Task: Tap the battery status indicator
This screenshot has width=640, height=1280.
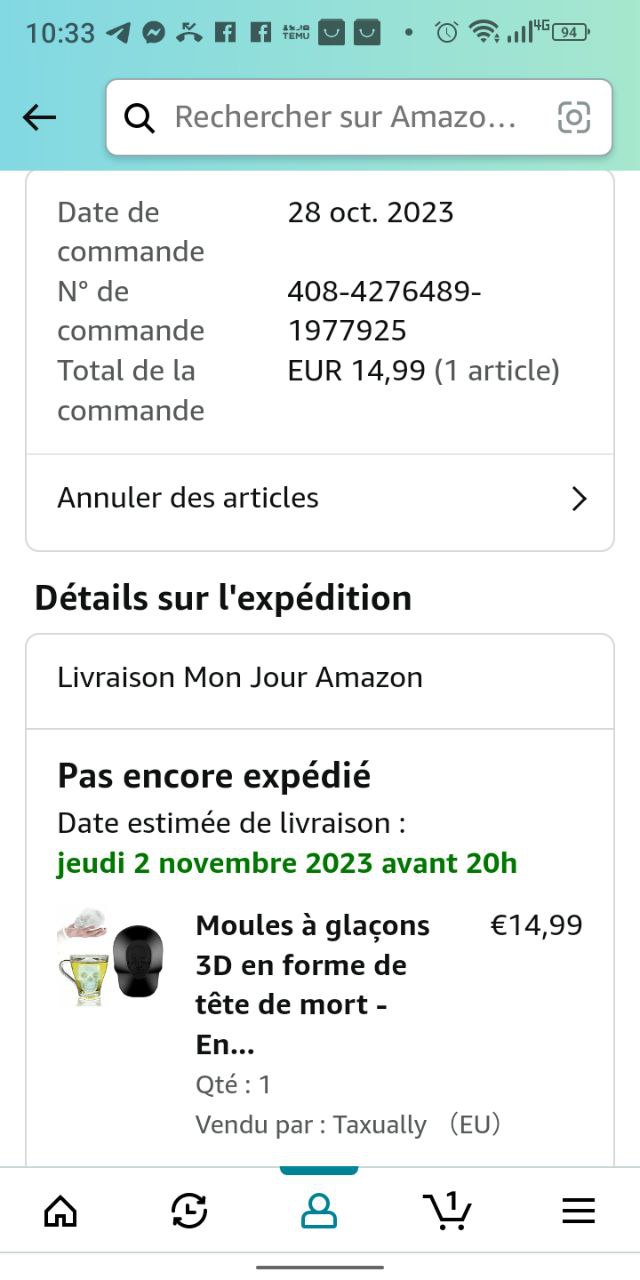Action: coord(568,32)
